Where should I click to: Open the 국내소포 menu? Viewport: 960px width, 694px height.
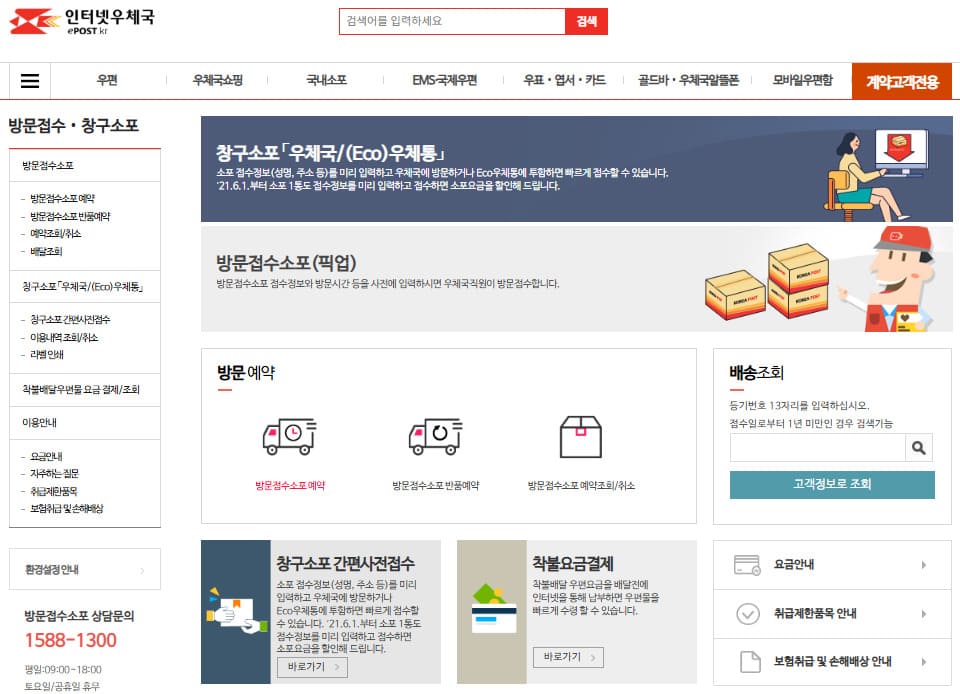pos(326,80)
